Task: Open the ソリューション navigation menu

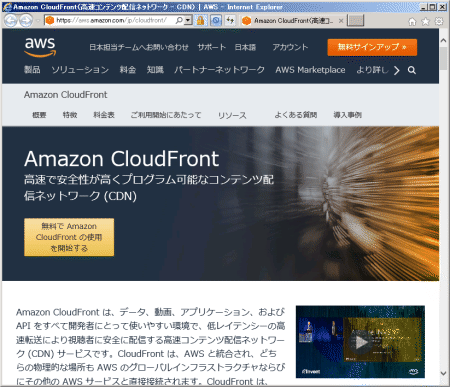Action: click(80, 70)
